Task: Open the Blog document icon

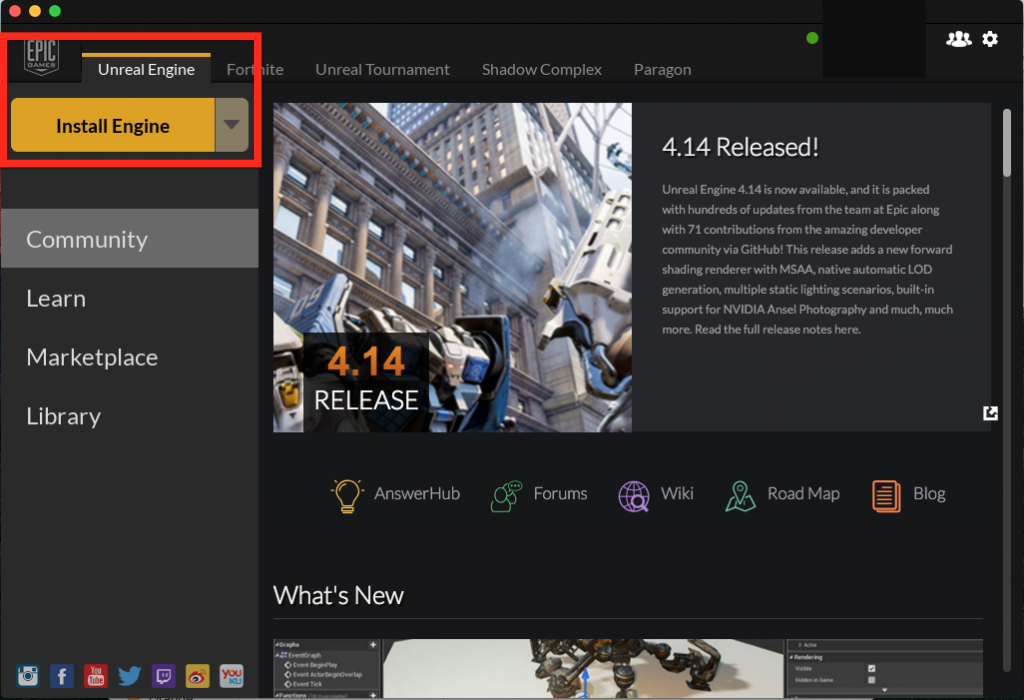Action: (x=886, y=496)
